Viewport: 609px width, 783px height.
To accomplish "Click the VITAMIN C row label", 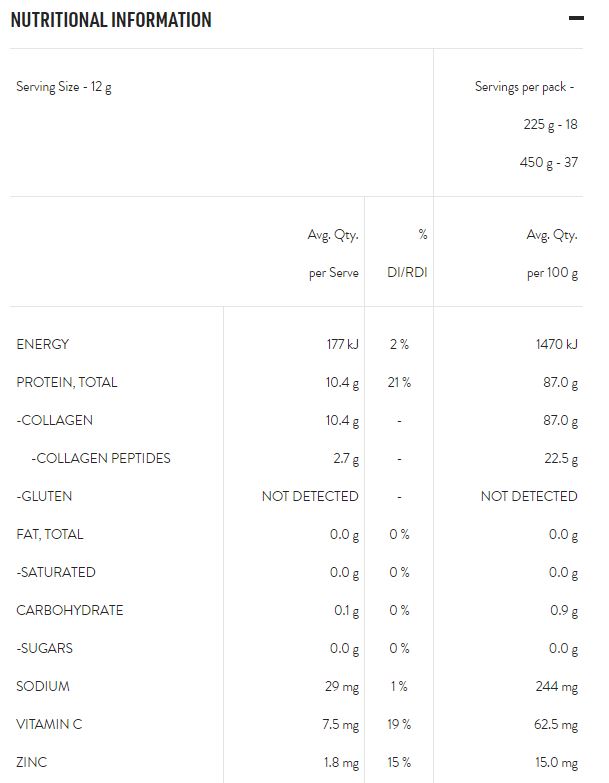I will click(49, 724).
